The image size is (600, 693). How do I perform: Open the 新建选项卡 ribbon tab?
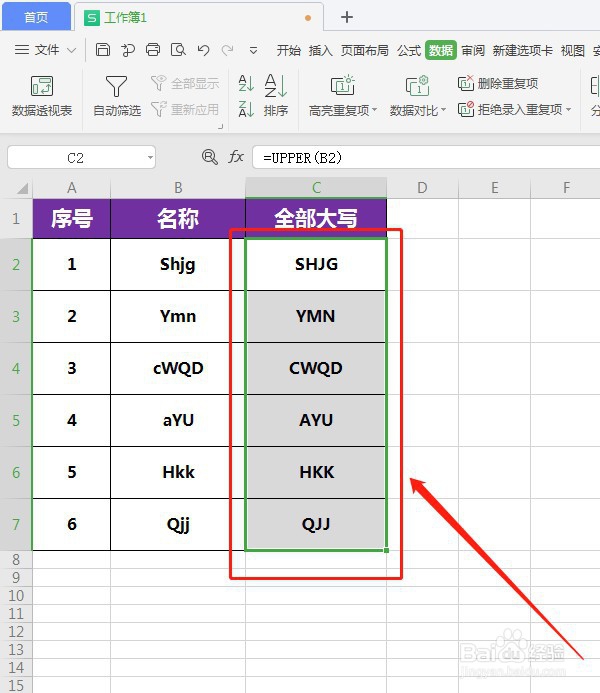tap(523, 50)
